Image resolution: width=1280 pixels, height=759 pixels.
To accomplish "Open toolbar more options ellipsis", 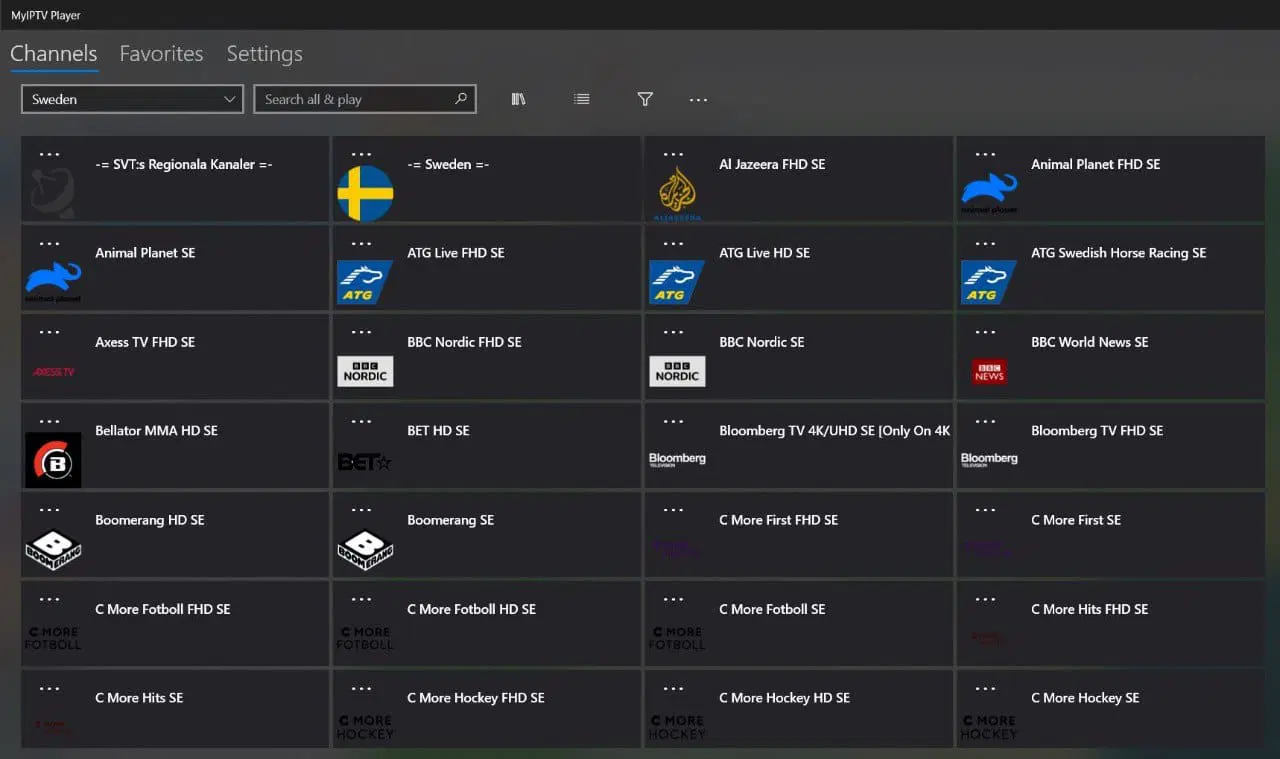I will (x=698, y=100).
